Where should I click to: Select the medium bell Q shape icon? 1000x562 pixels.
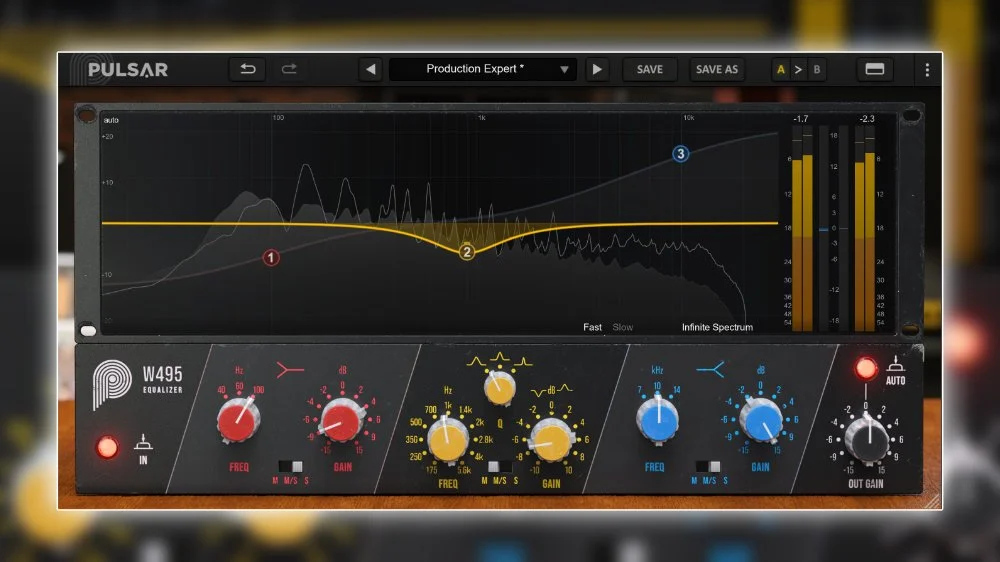coord(499,359)
